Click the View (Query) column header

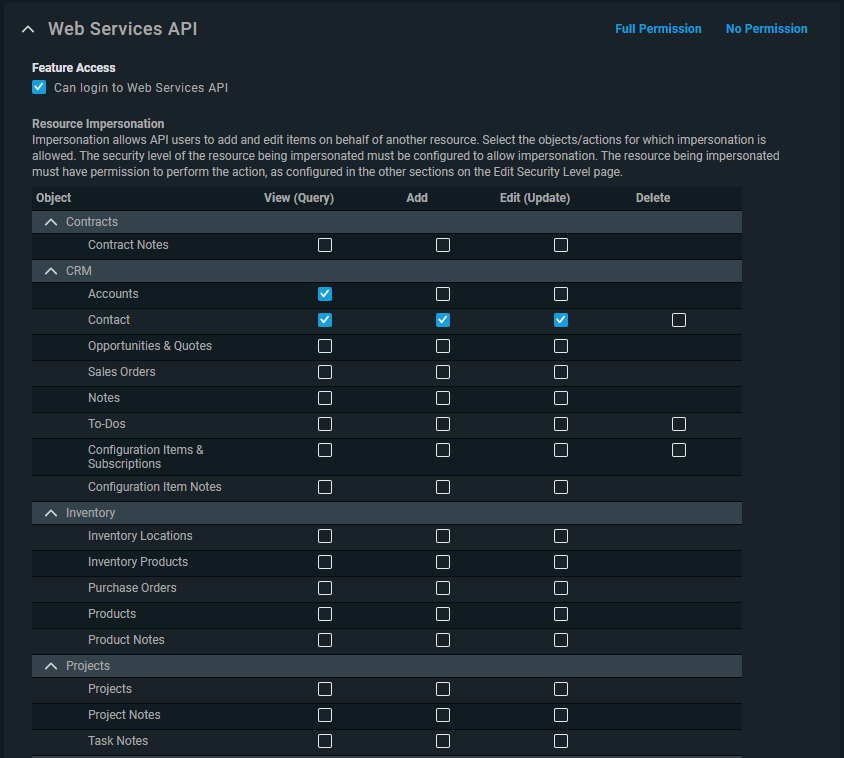point(299,198)
